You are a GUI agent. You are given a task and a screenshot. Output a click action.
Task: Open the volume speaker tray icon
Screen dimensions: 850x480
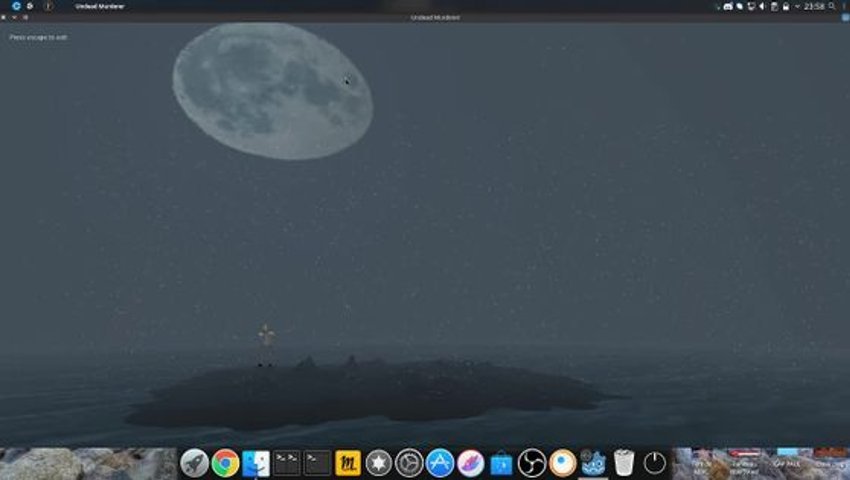[x=762, y=7]
